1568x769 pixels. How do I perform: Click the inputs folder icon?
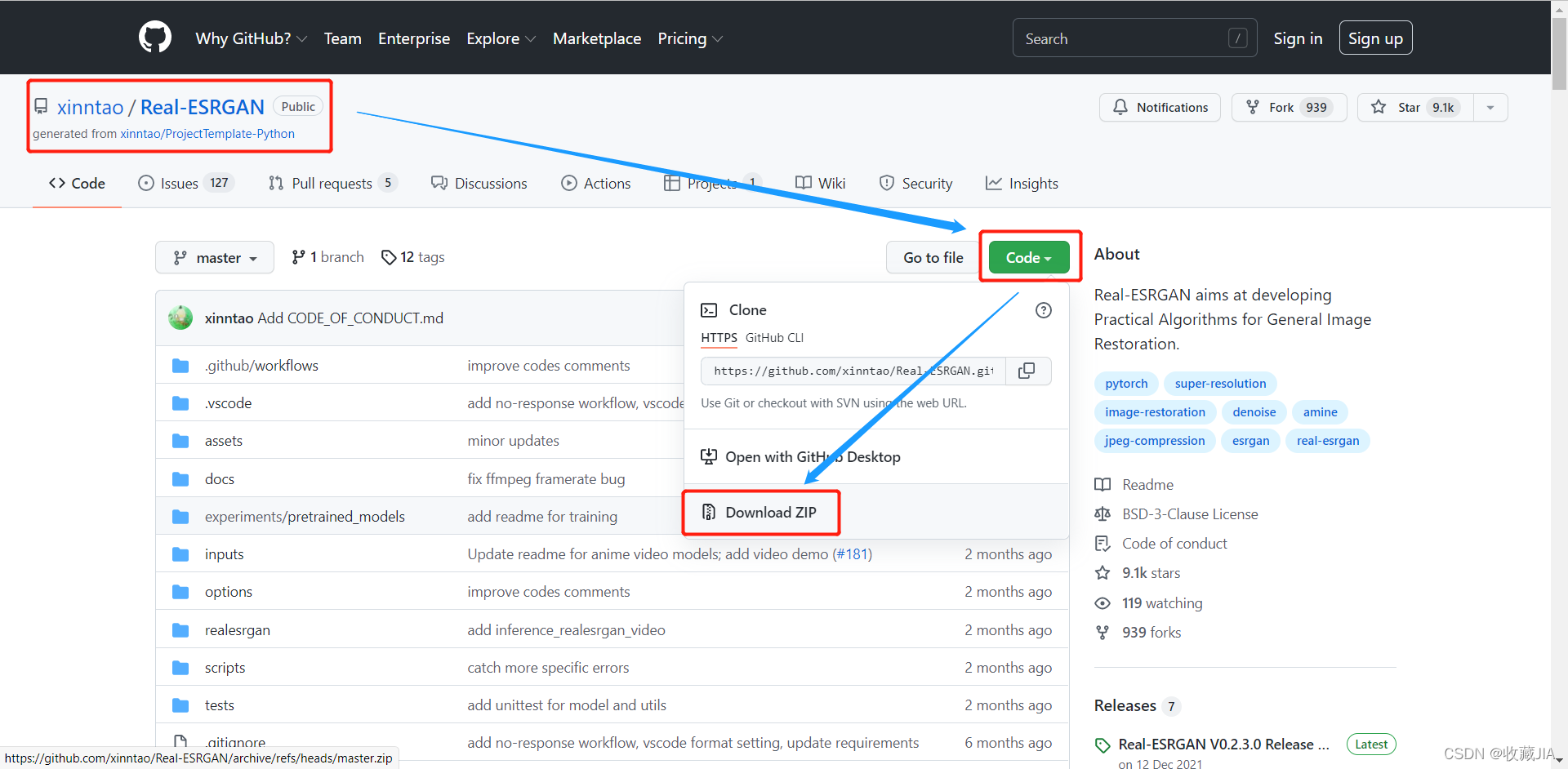180,554
